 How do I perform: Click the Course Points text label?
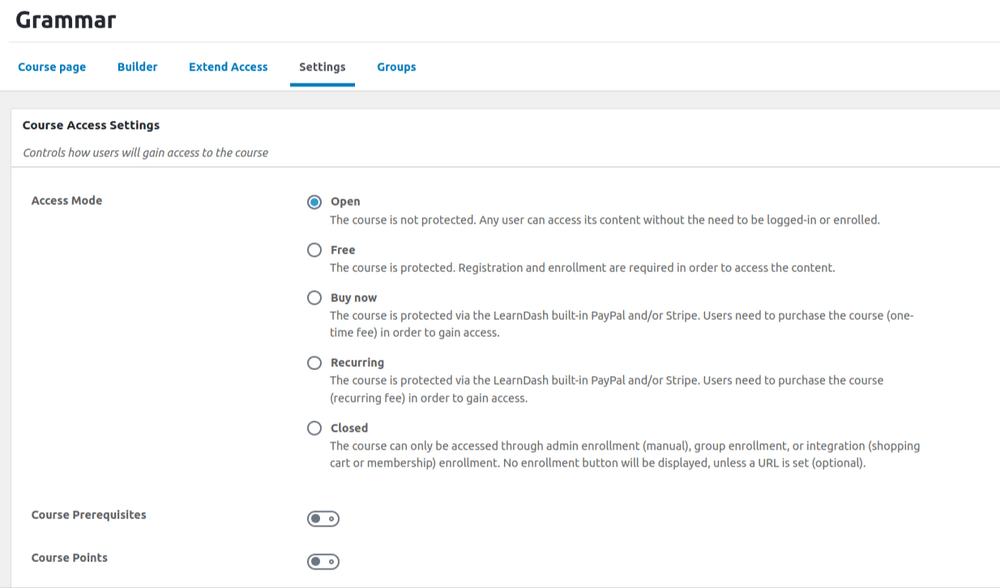70,558
